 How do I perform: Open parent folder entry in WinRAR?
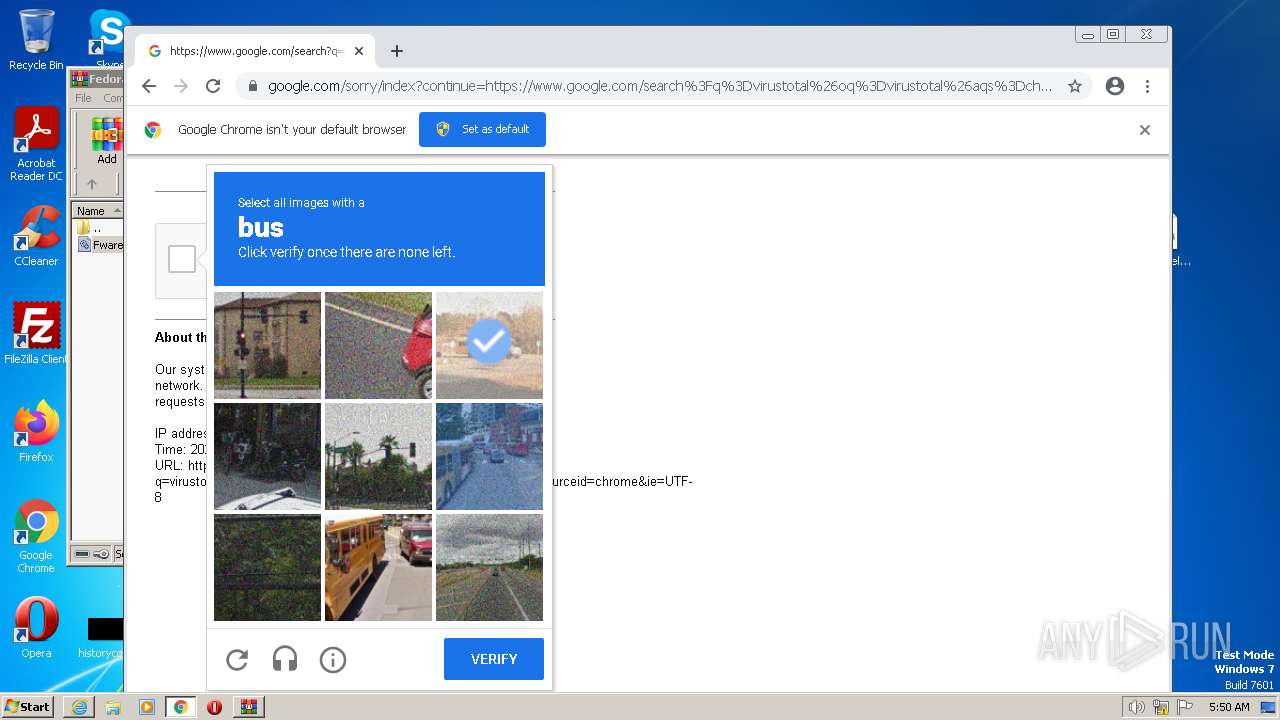click(97, 228)
